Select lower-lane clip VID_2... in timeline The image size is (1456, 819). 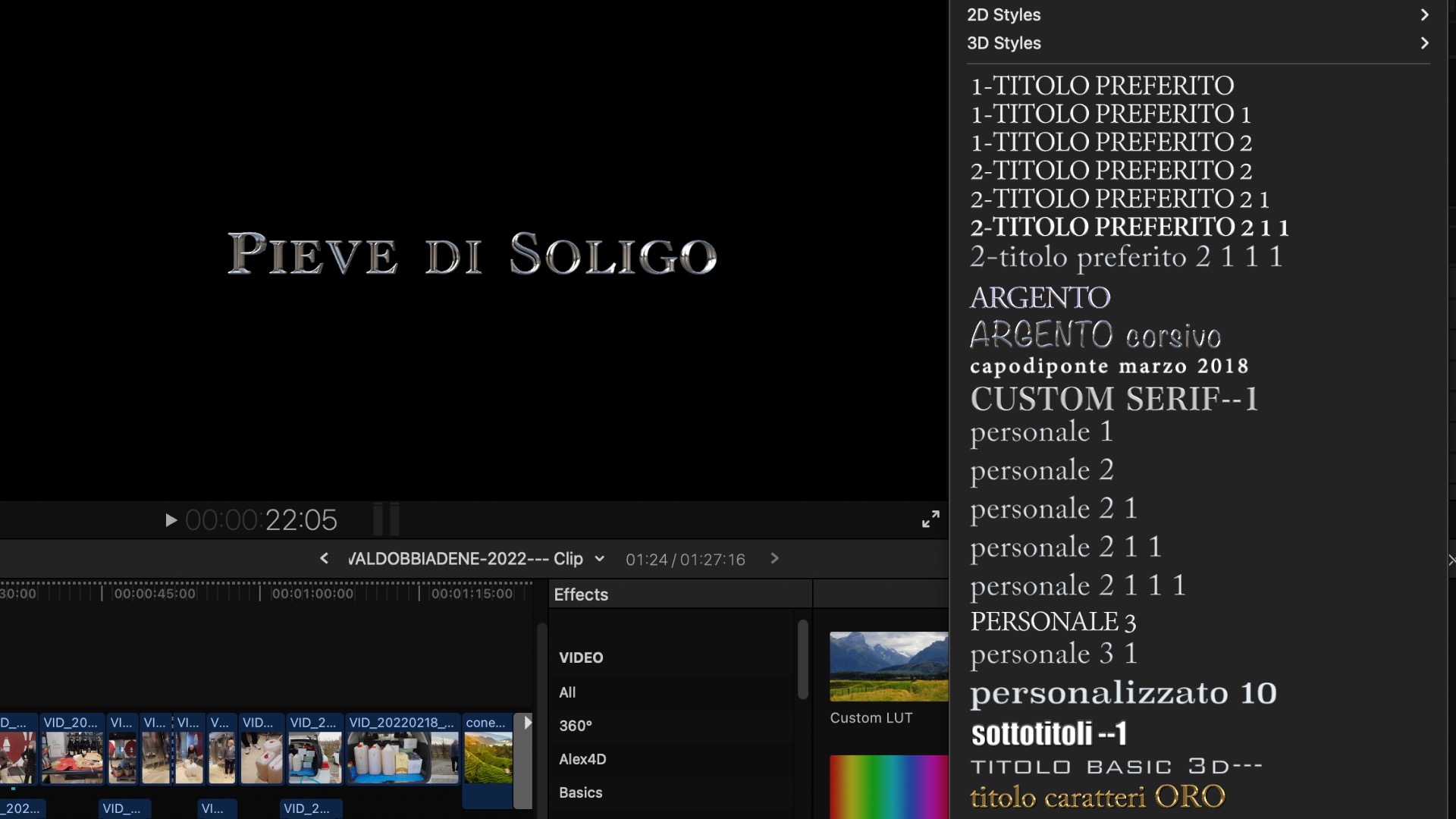click(311, 808)
